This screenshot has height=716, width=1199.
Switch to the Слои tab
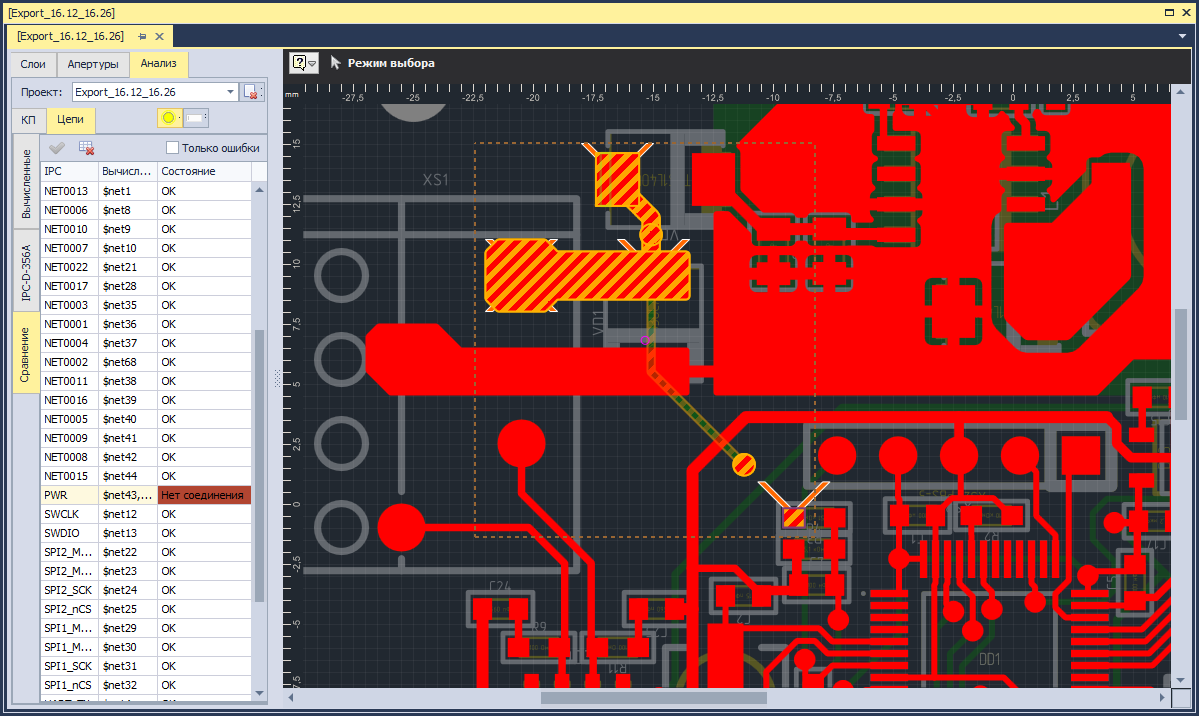[33, 64]
